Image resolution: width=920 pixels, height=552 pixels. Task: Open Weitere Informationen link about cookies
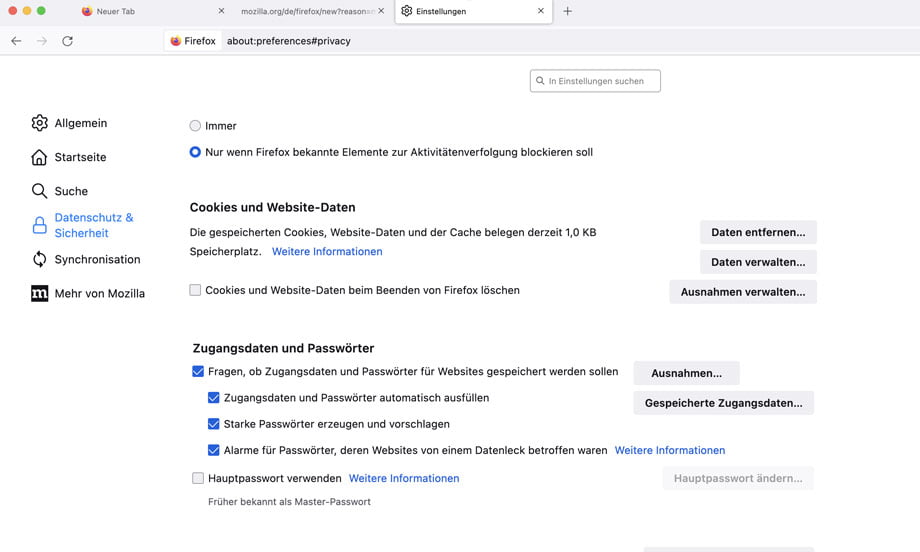(x=327, y=251)
